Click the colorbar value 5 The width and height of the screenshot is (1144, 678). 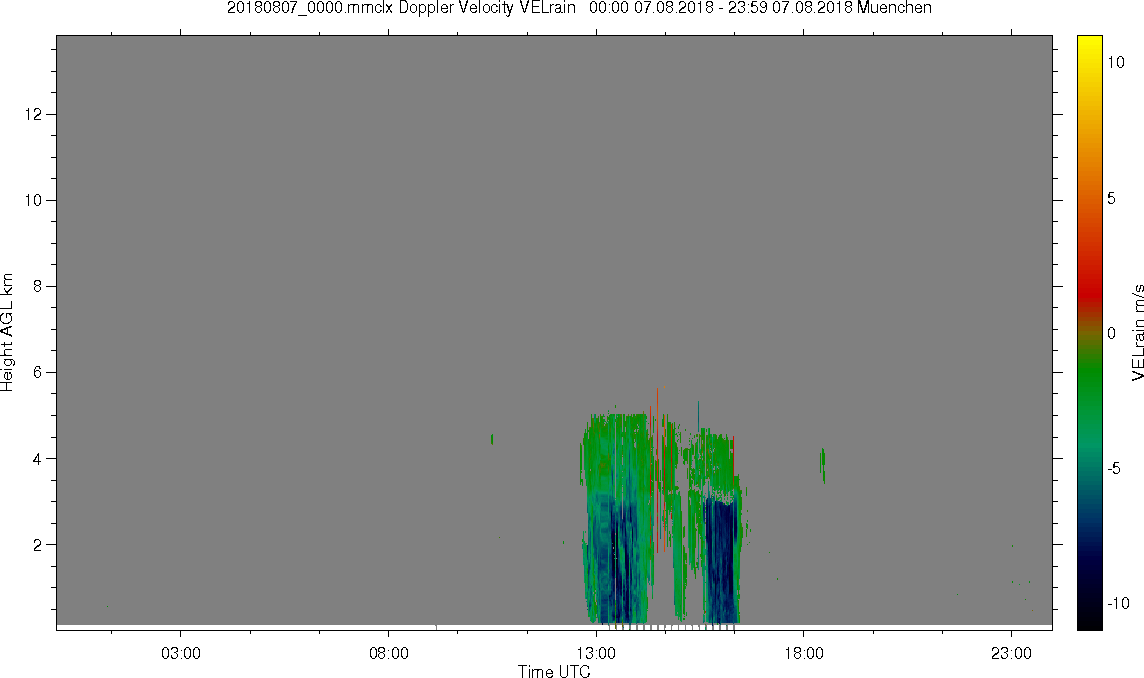(1111, 198)
